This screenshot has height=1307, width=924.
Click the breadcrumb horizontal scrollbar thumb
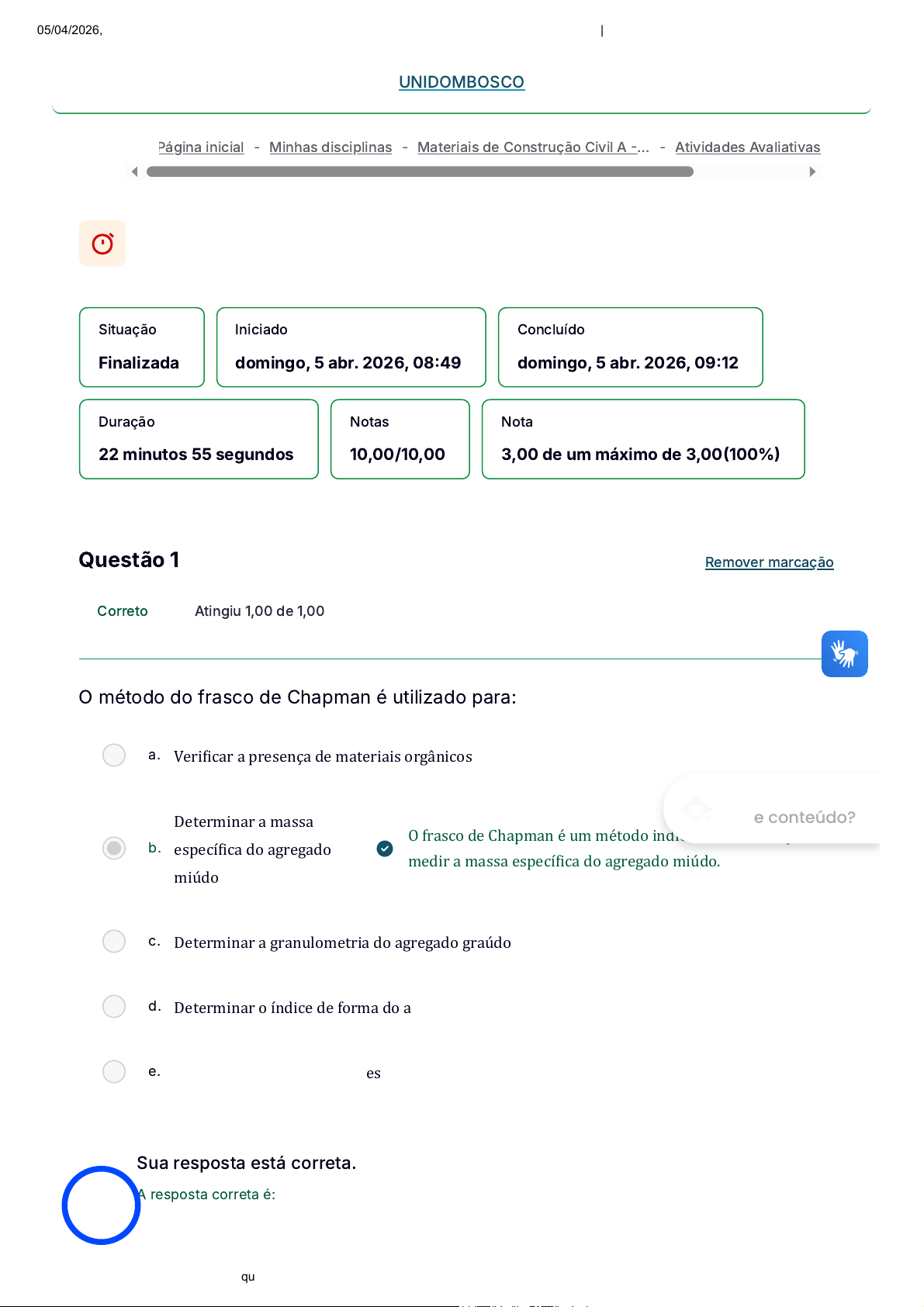point(420,171)
